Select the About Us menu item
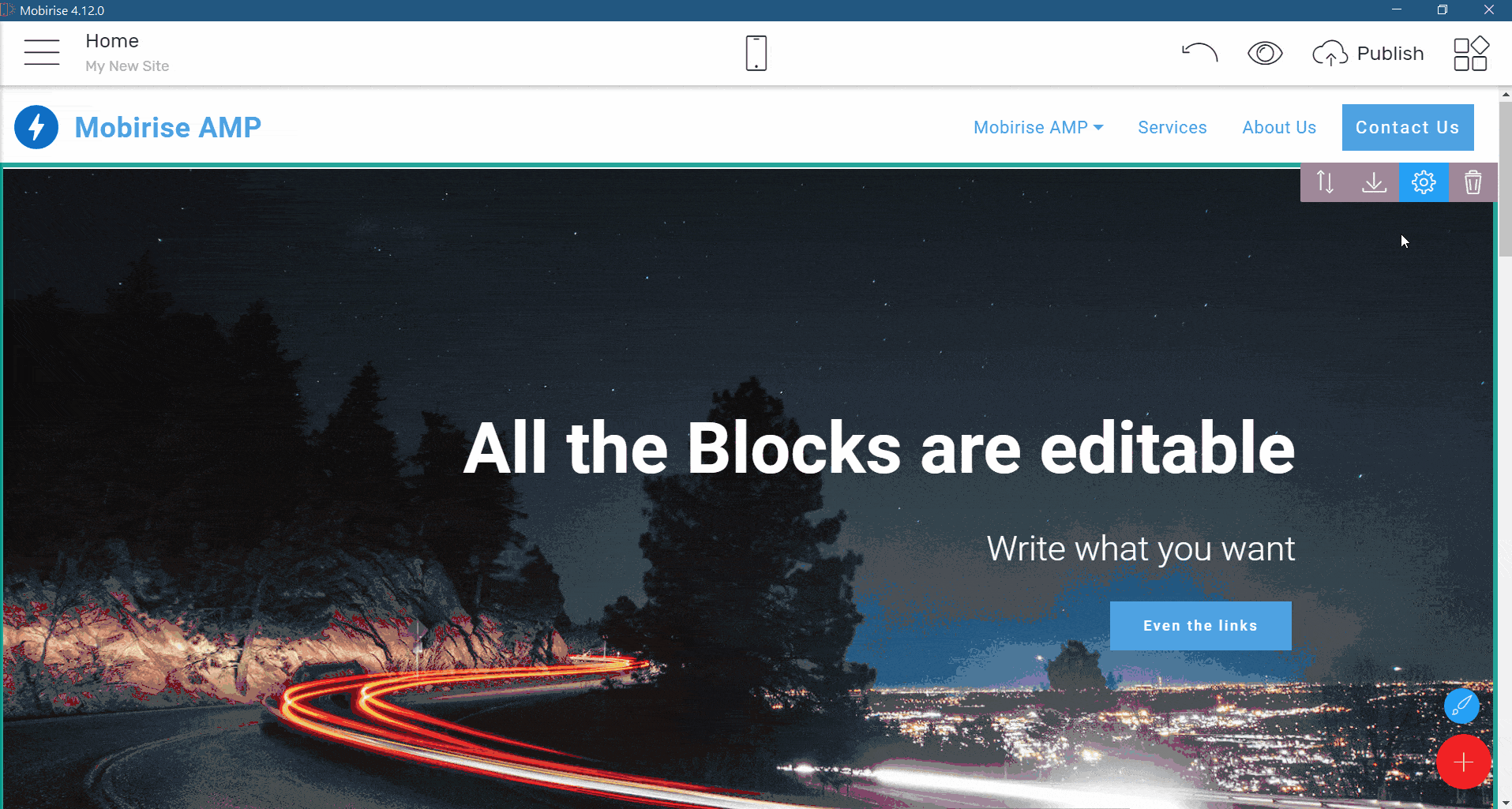This screenshot has height=809, width=1512. click(x=1278, y=127)
